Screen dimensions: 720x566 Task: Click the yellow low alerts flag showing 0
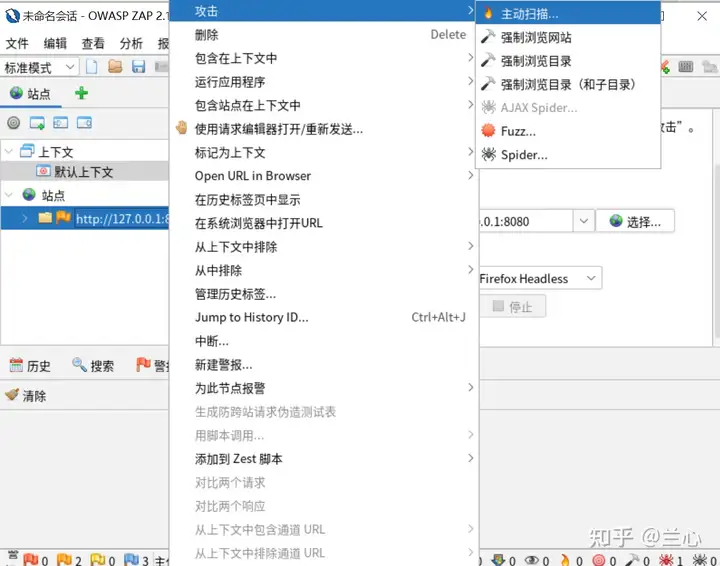[98, 559]
